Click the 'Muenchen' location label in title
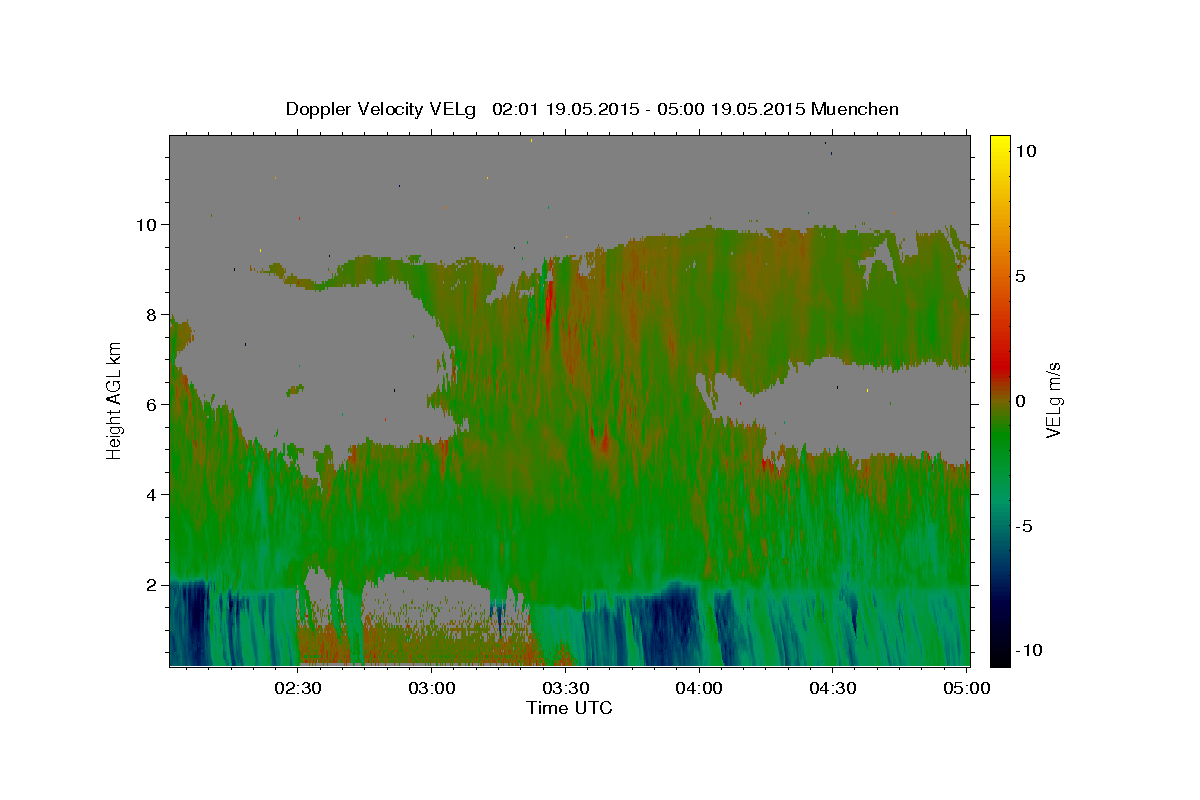This screenshot has width=1200, height=800. (x=855, y=109)
